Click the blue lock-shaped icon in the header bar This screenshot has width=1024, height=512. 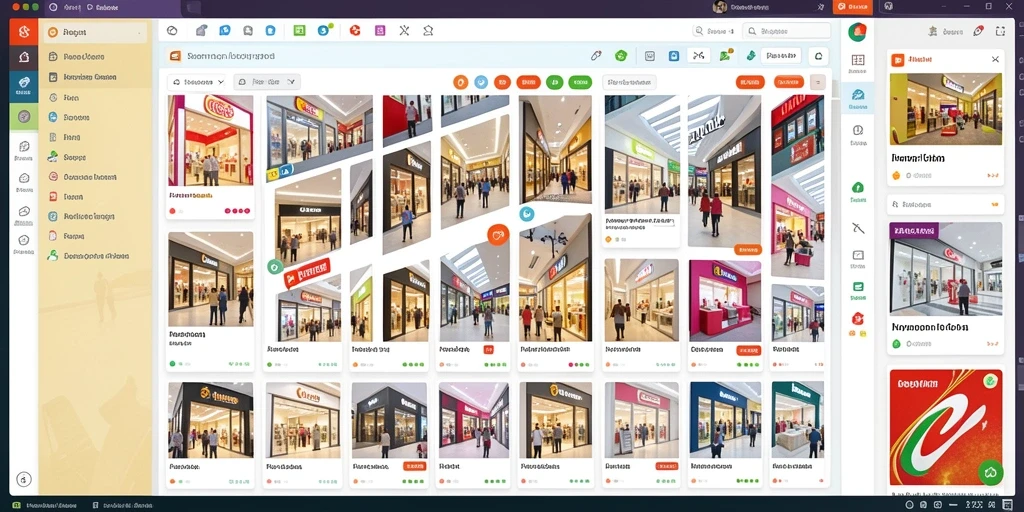point(674,56)
